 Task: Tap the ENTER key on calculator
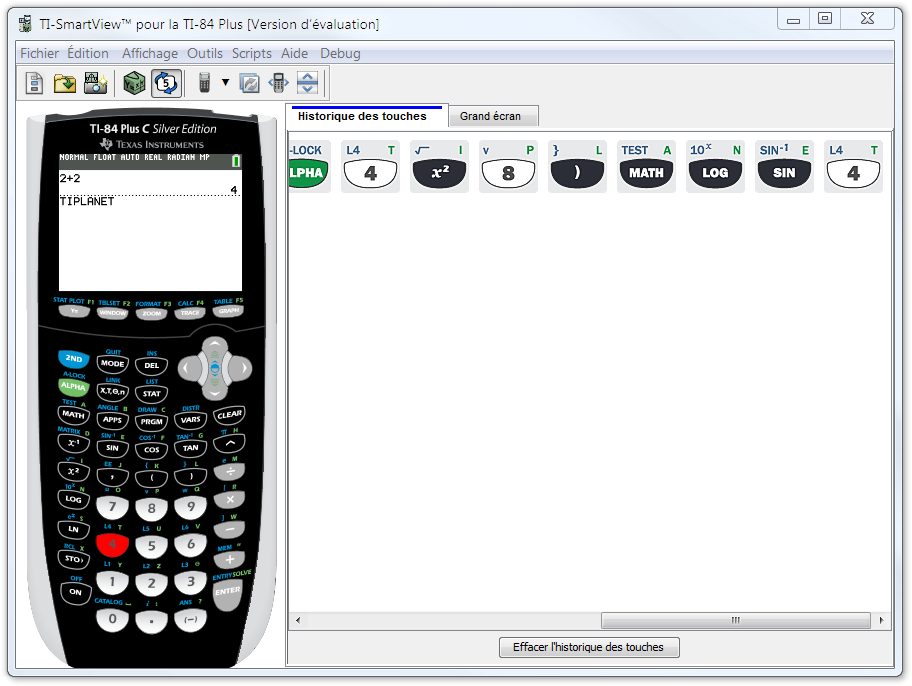tap(227, 595)
